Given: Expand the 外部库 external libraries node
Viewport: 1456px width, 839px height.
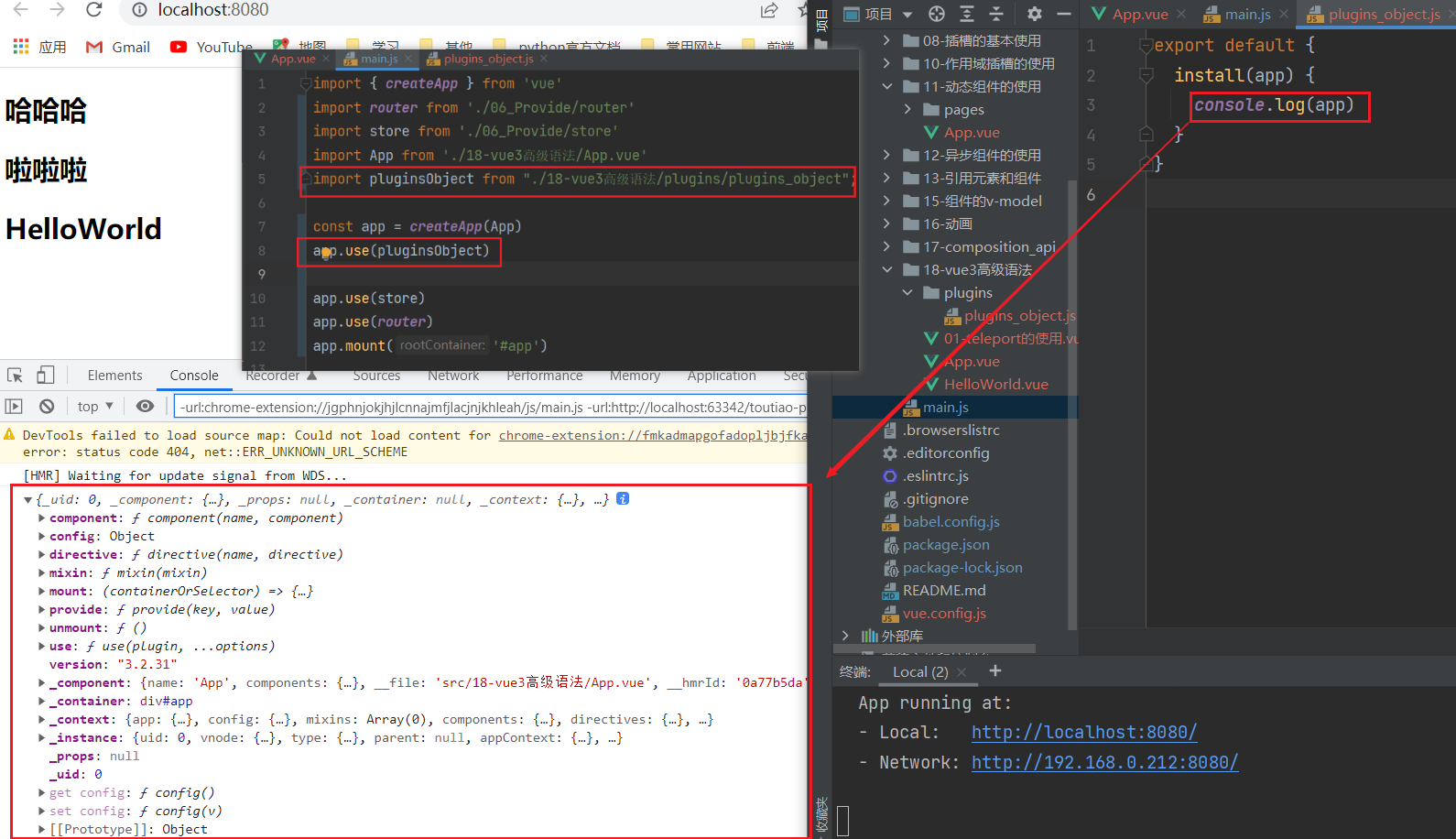Looking at the screenshot, I should pyautogui.click(x=845, y=635).
